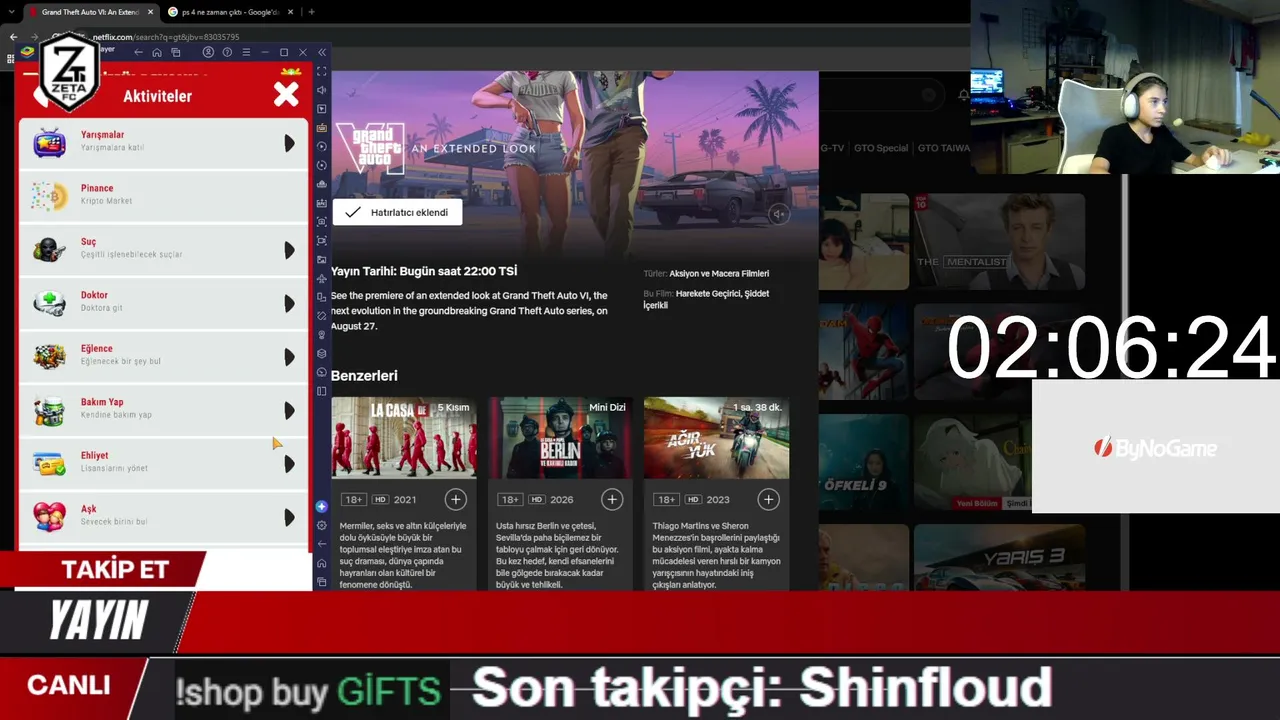This screenshot has width=1280, height=720.
Task: Close the 'ps 4 ne zaman çıktı' tab
Action: 290,12
